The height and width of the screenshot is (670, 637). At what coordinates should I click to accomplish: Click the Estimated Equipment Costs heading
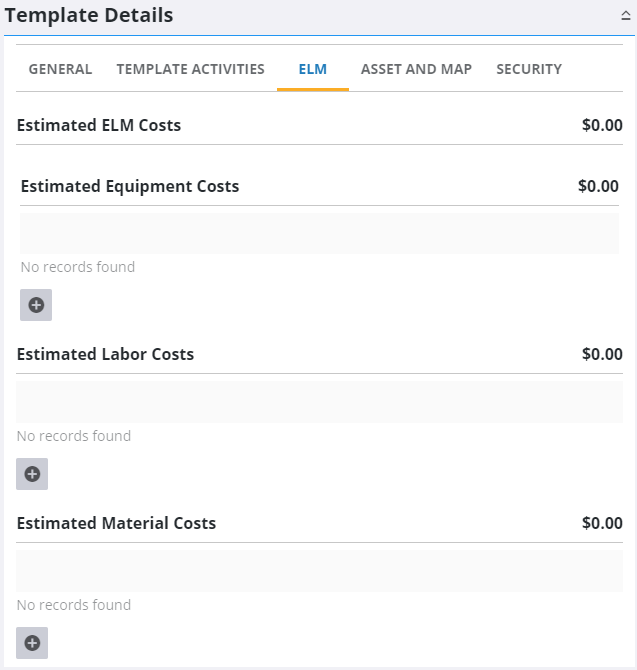[130, 186]
